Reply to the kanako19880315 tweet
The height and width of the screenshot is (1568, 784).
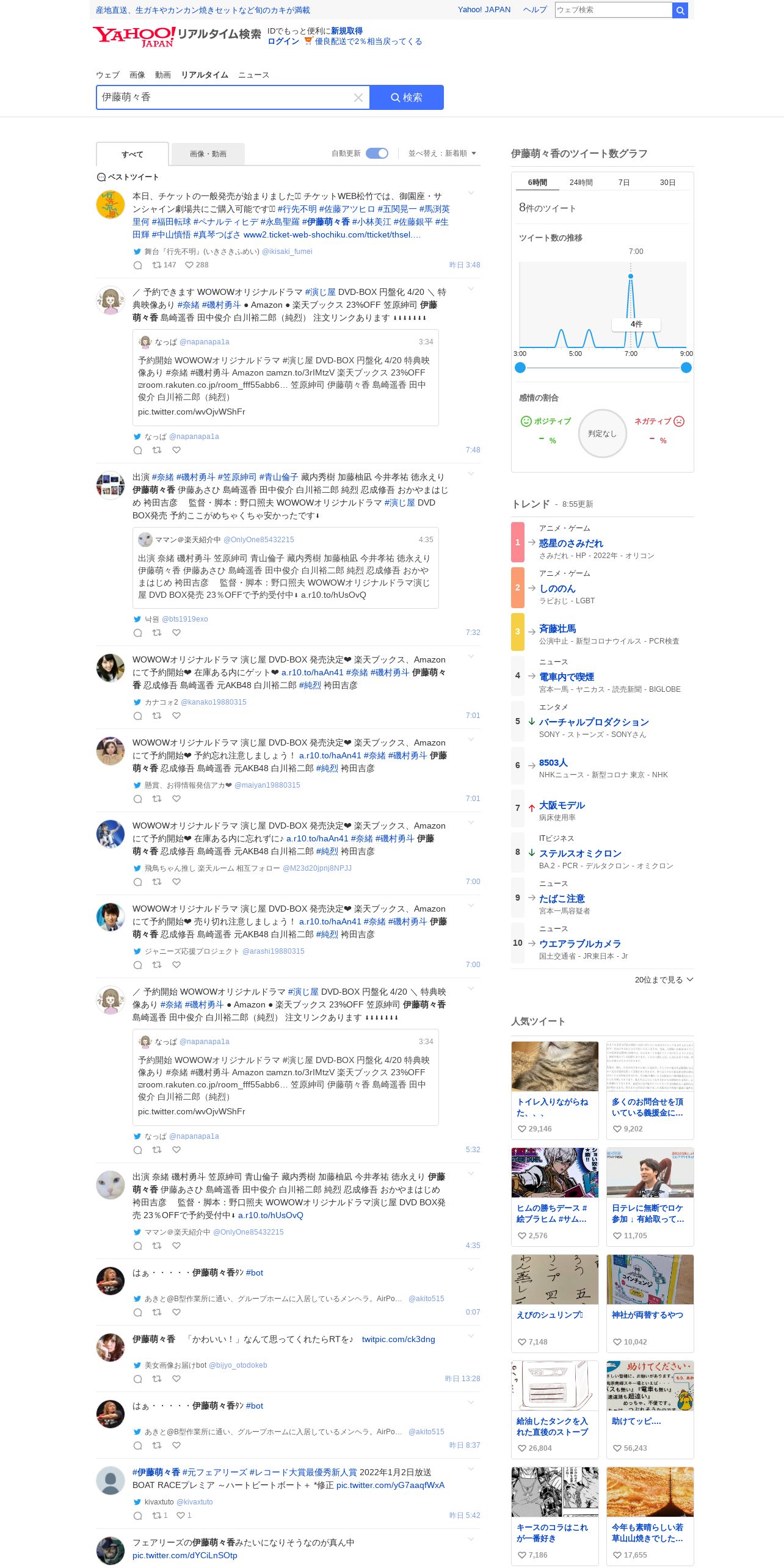tap(138, 716)
